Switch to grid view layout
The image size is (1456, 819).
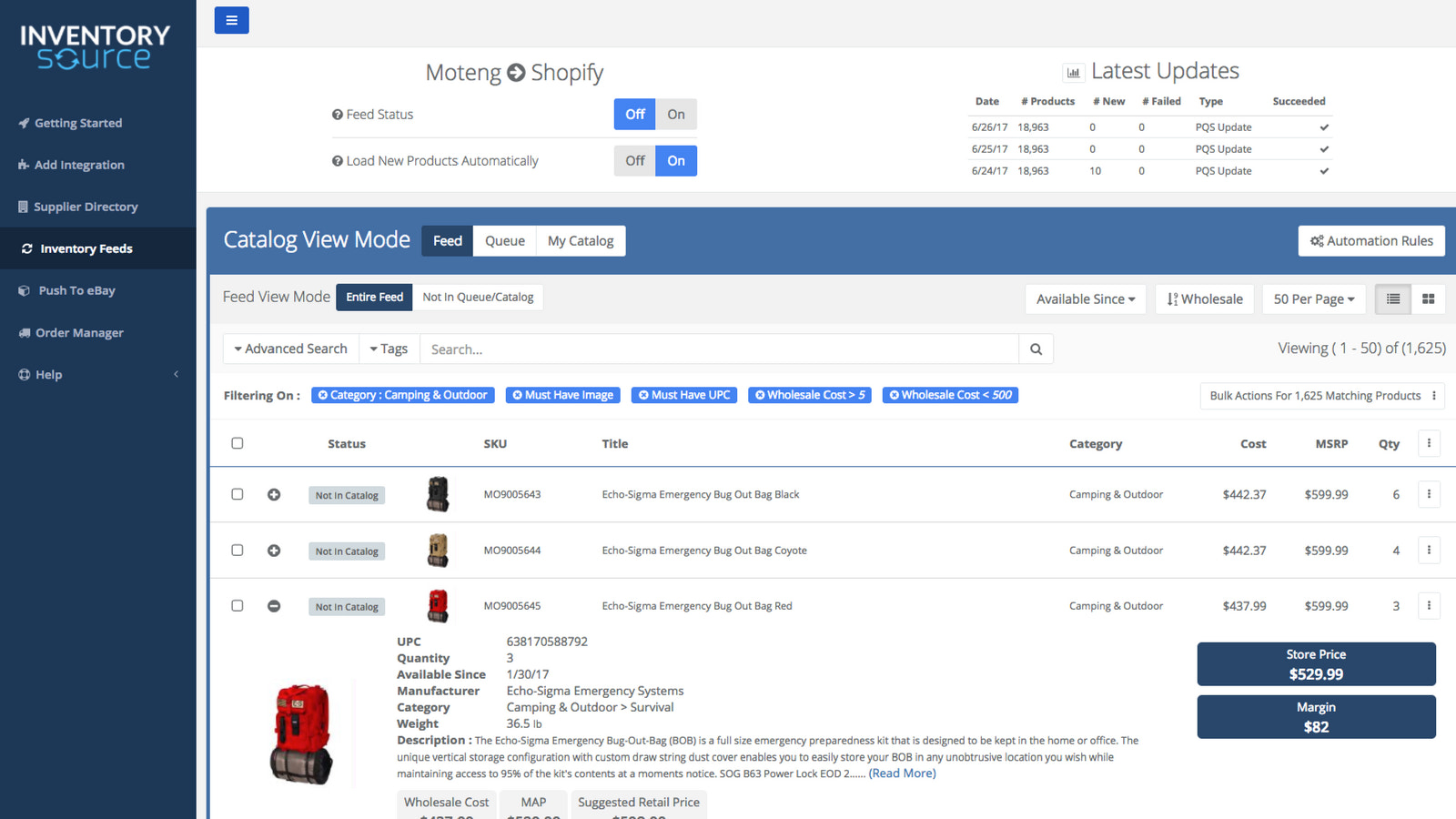[x=1428, y=298]
